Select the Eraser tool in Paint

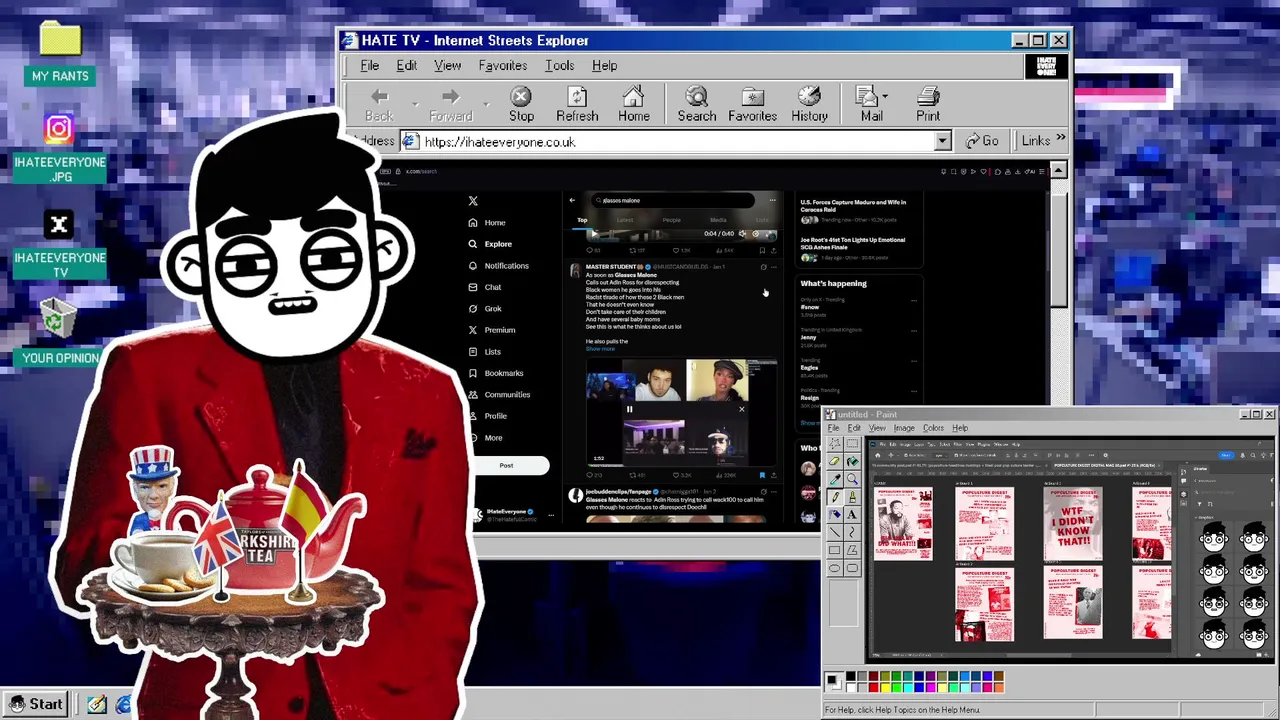pyautogui.click(x=834, y=461)
